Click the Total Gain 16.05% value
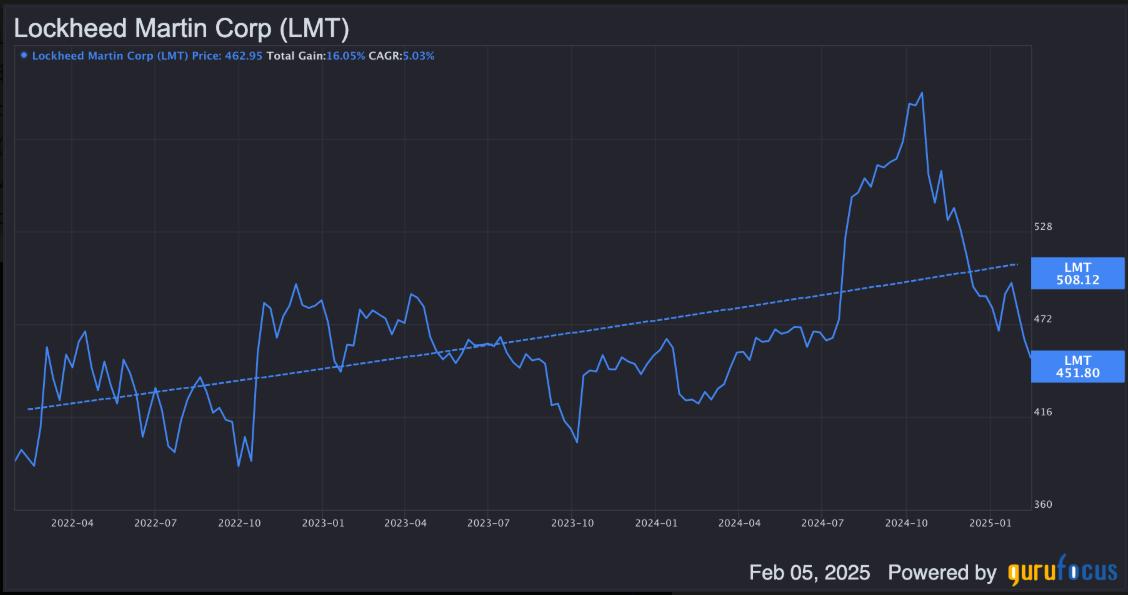1128x595 pixels. pyautogui.click(x=342, y=56)
